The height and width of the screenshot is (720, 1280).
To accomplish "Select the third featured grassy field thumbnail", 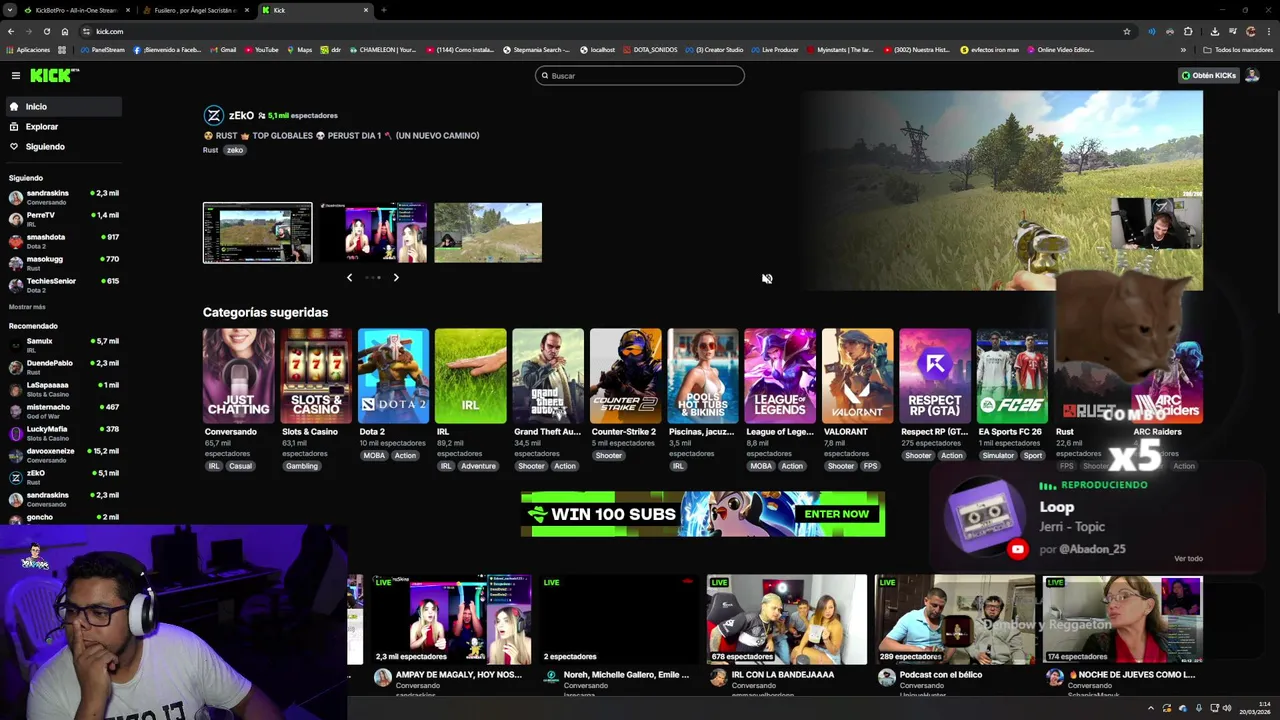I will tap(488, 233).
